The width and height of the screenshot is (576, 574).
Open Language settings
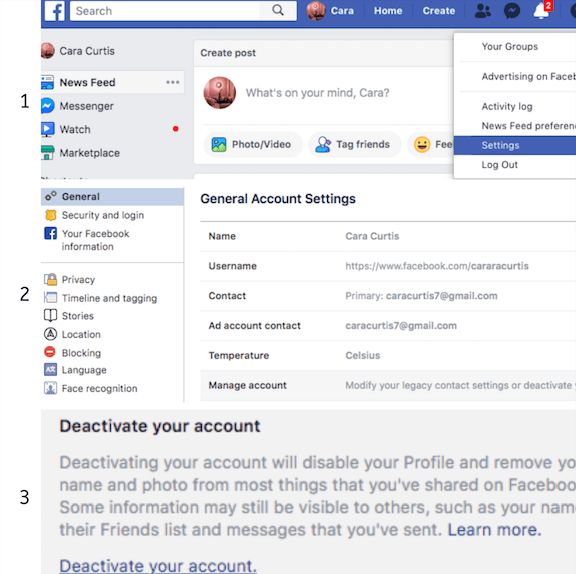coord(84,370)
